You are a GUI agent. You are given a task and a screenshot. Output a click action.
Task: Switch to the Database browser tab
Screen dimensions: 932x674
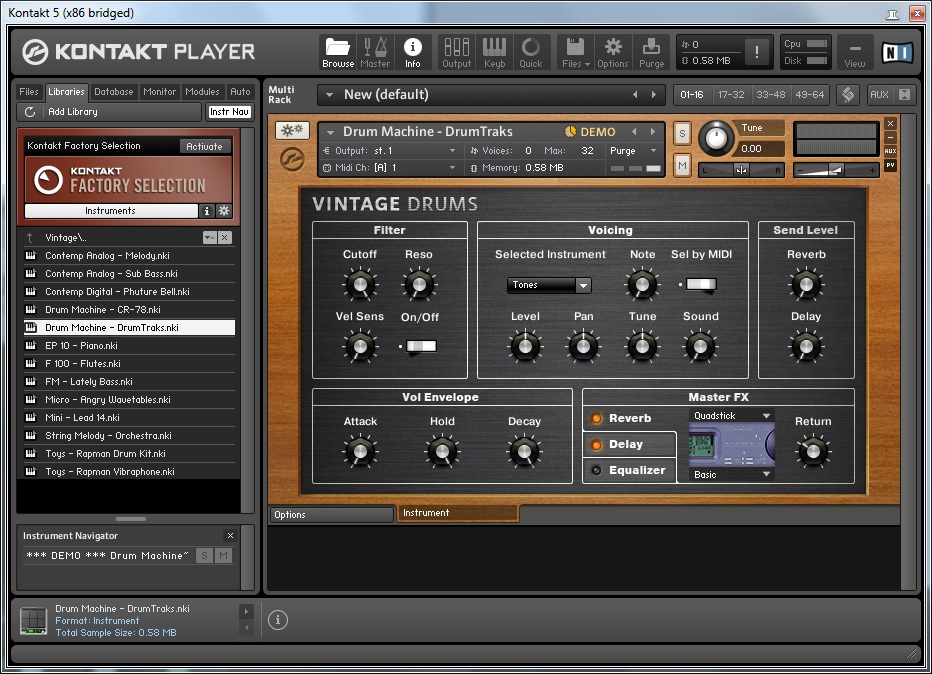point(114,92)
